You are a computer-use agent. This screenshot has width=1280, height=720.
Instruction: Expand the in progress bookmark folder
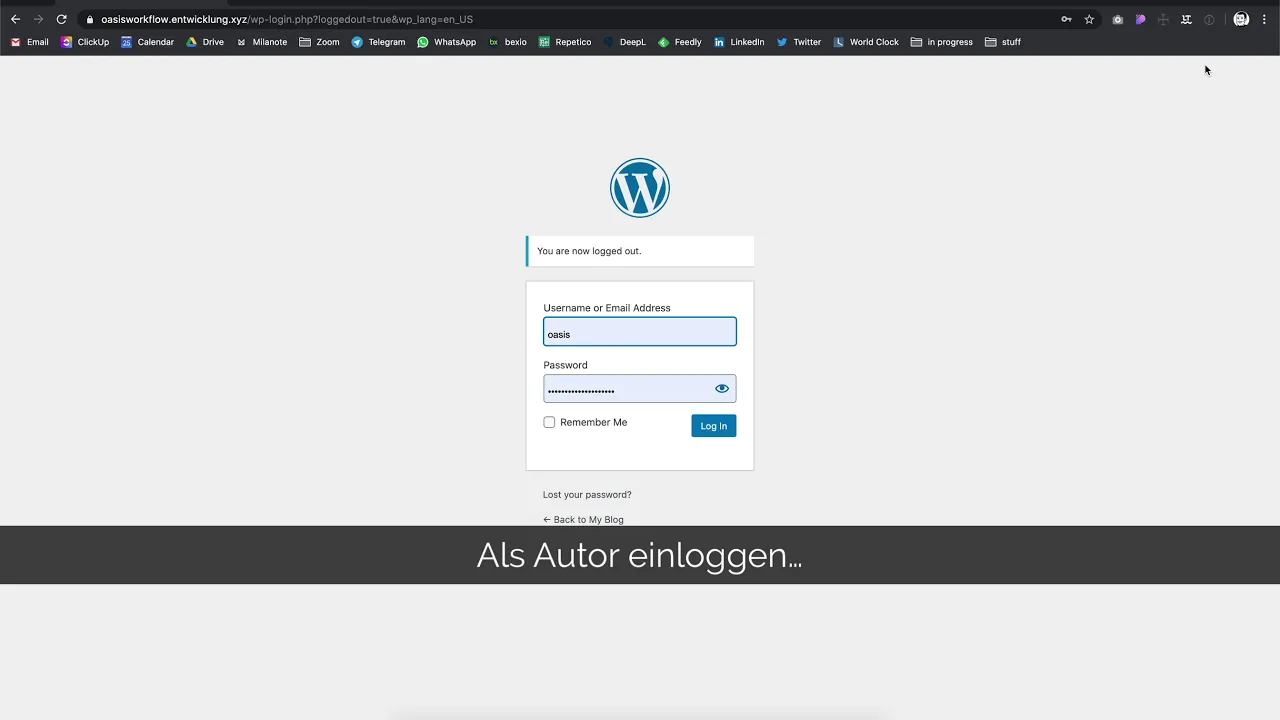pyautogui.click(x=941, y=42)
